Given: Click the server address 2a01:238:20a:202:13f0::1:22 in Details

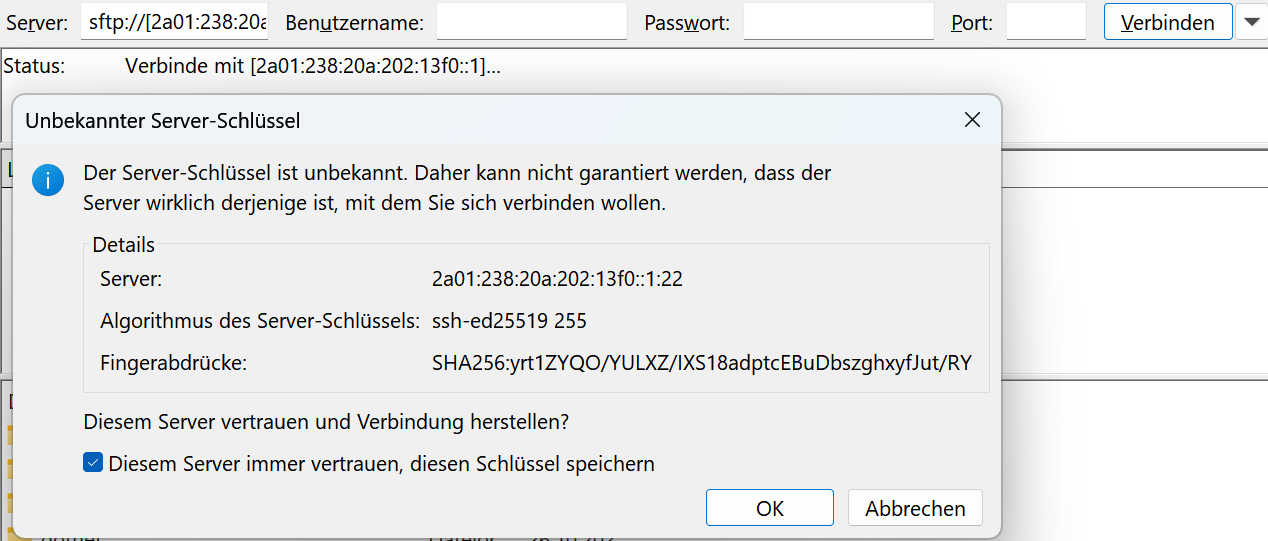Looking at the screenshot, I should pyautogui.click(x=557, y=279).
